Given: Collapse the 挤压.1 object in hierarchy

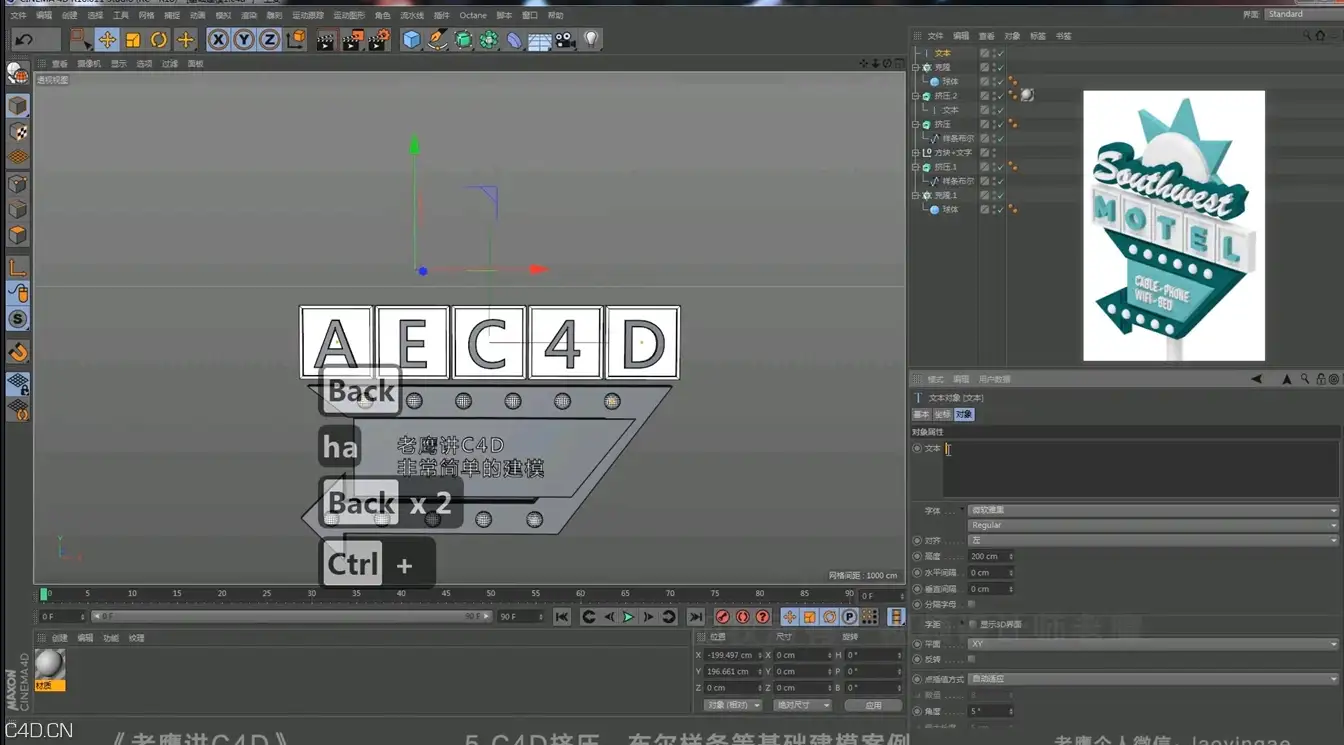Looking at the screenshot, I should tap(915, 167).
